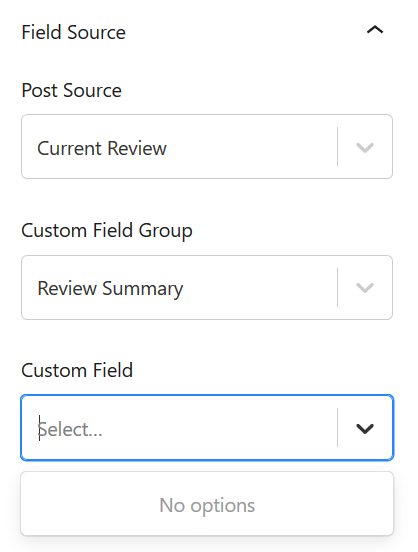
Task: Click the Custom Field dark arrow icon
Action: 365,428
